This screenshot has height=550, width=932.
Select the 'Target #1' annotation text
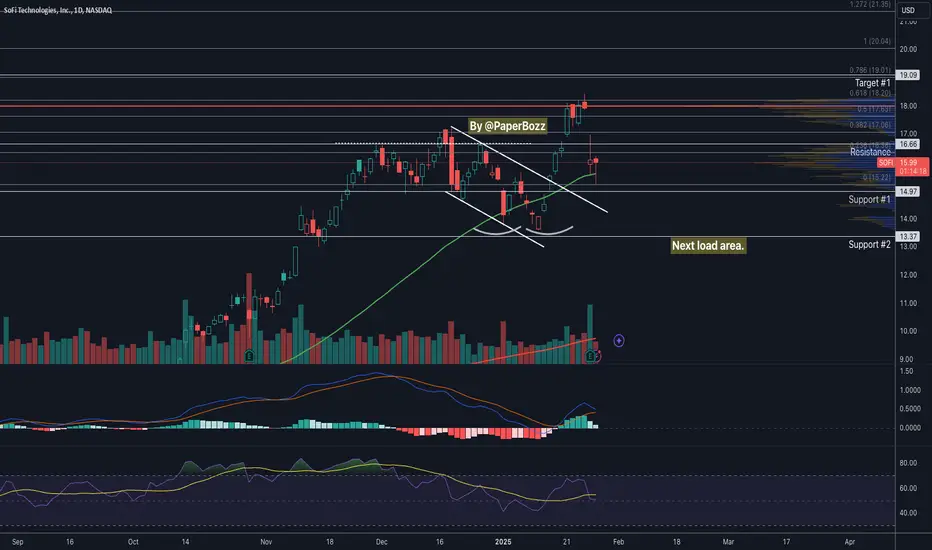(x=873, y=83)
